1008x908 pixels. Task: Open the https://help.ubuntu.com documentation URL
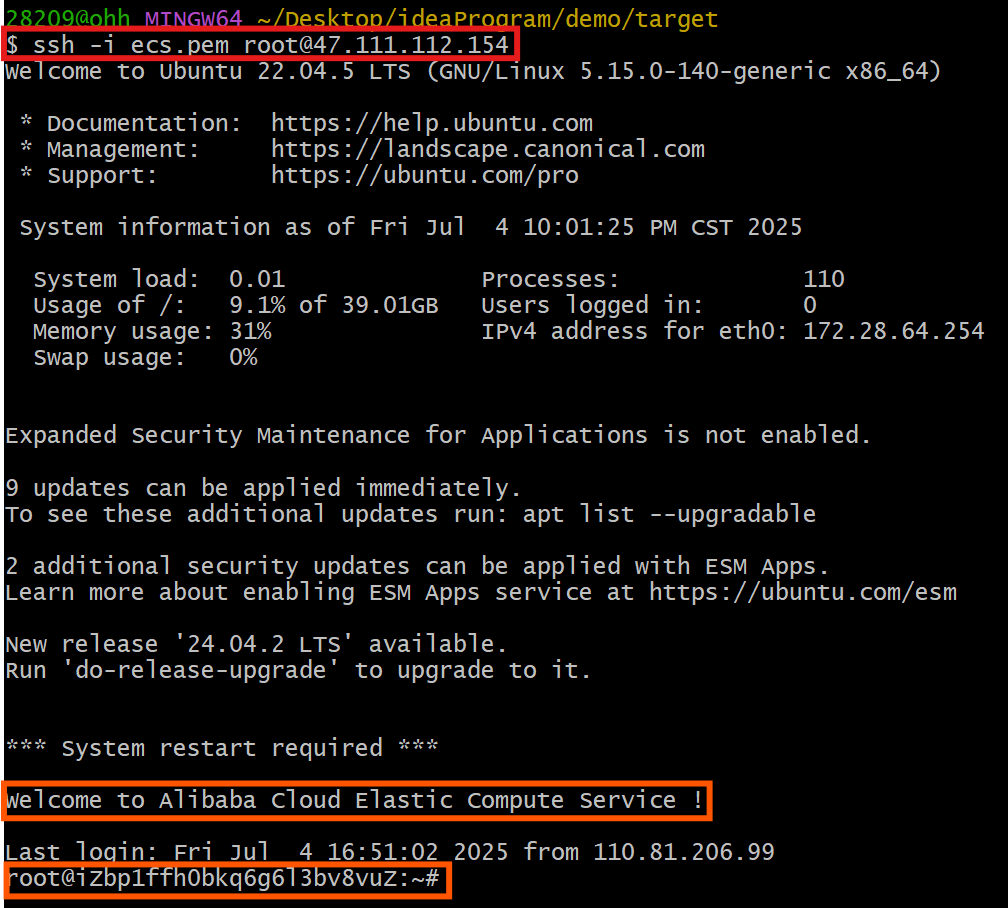431,123
